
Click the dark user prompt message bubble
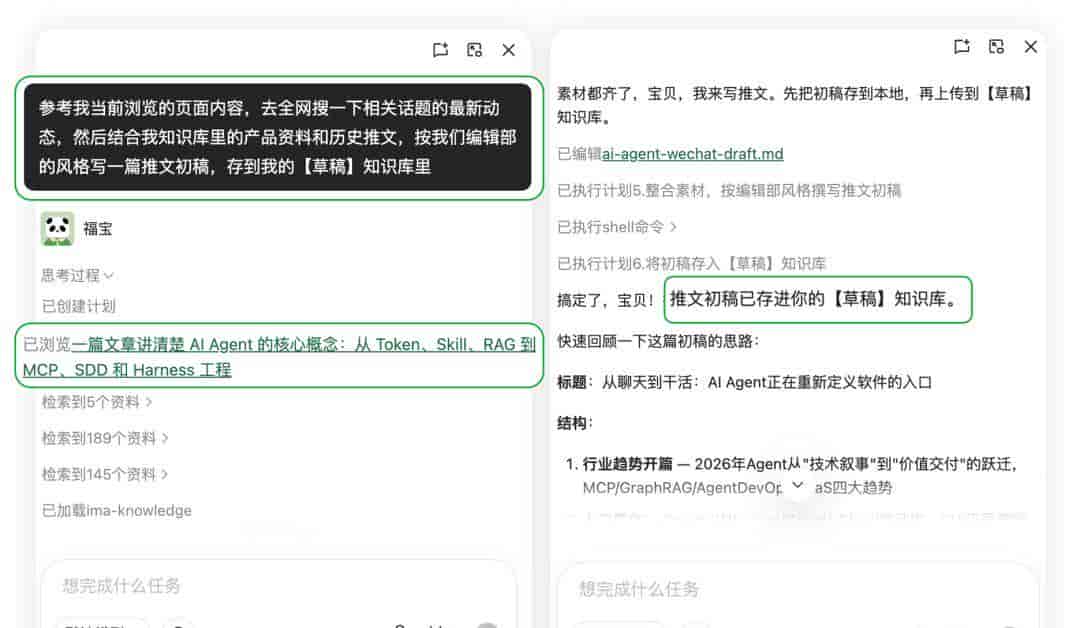click(x=278, y=137)
